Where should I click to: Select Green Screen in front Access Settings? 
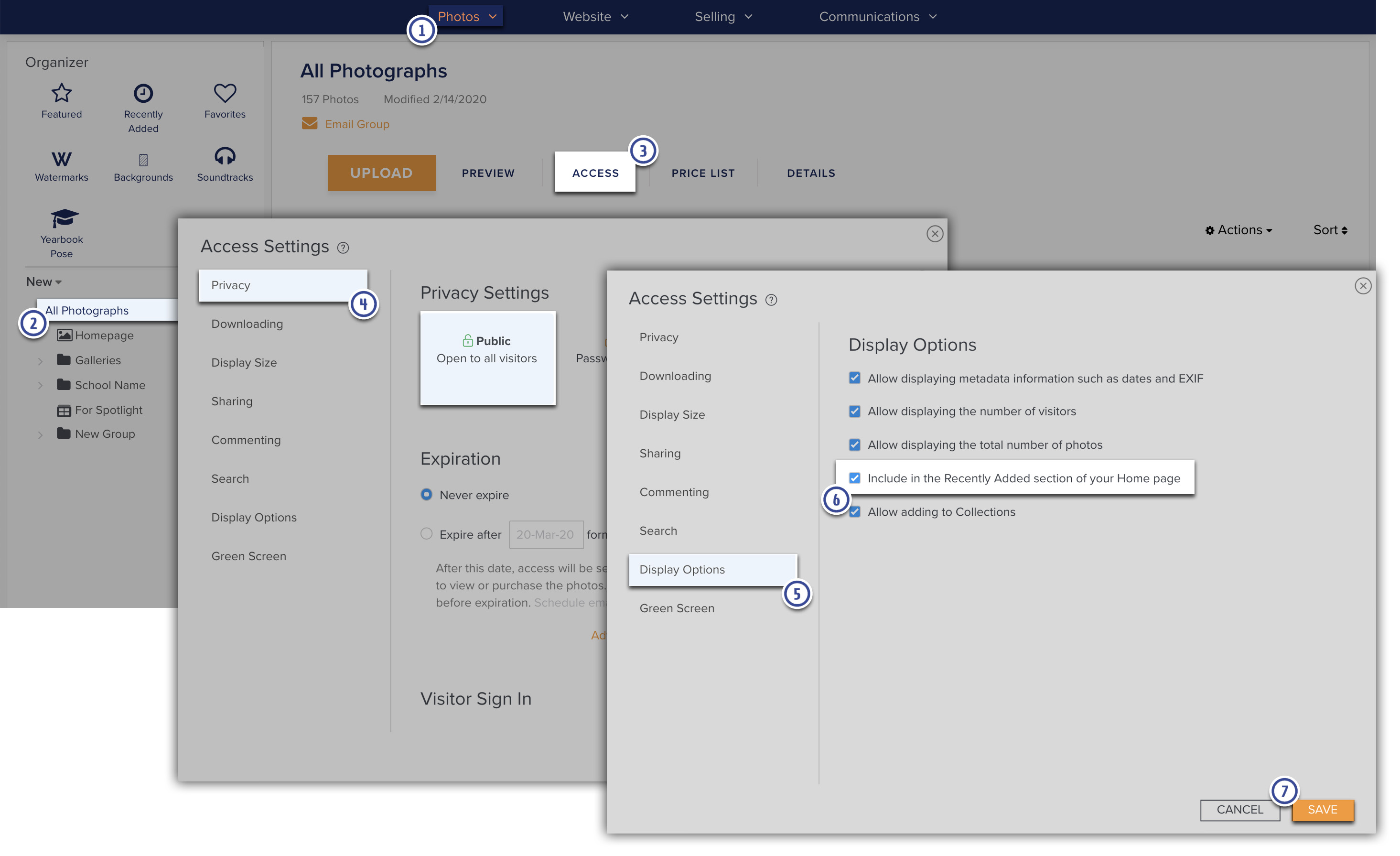[677, 608]
